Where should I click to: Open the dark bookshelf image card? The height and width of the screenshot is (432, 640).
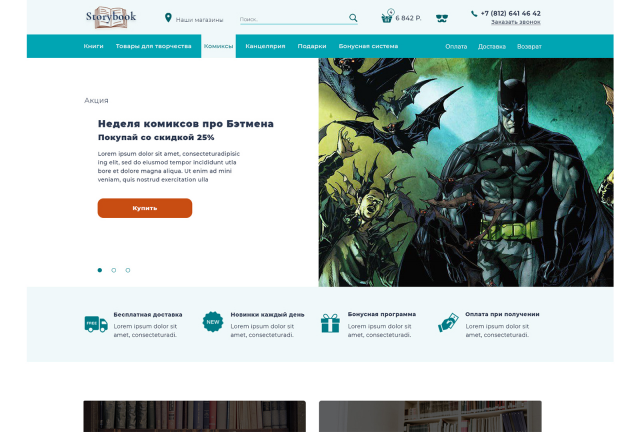coord(195,416)
